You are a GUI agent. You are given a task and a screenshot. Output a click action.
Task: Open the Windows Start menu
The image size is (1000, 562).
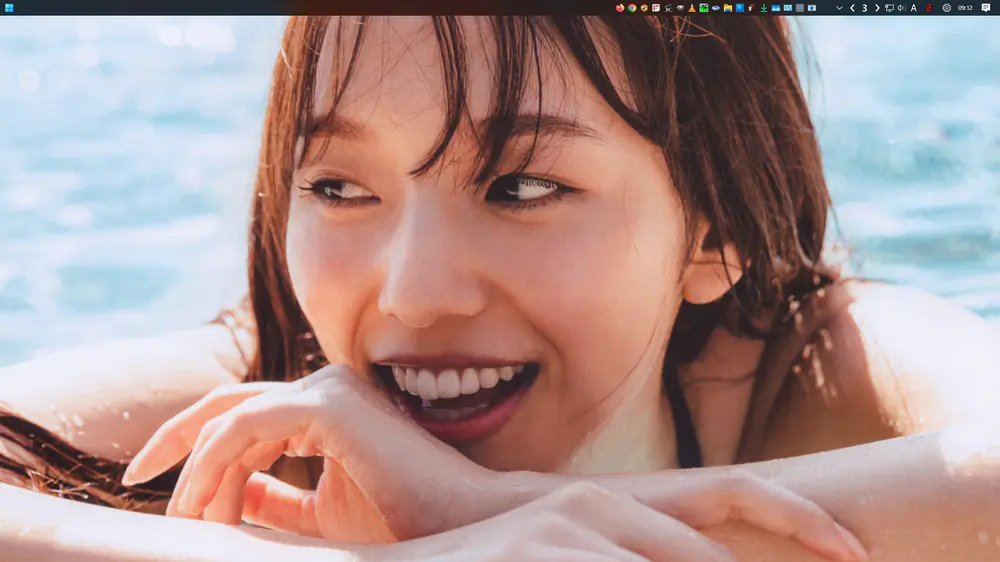[x=9, y=7]
